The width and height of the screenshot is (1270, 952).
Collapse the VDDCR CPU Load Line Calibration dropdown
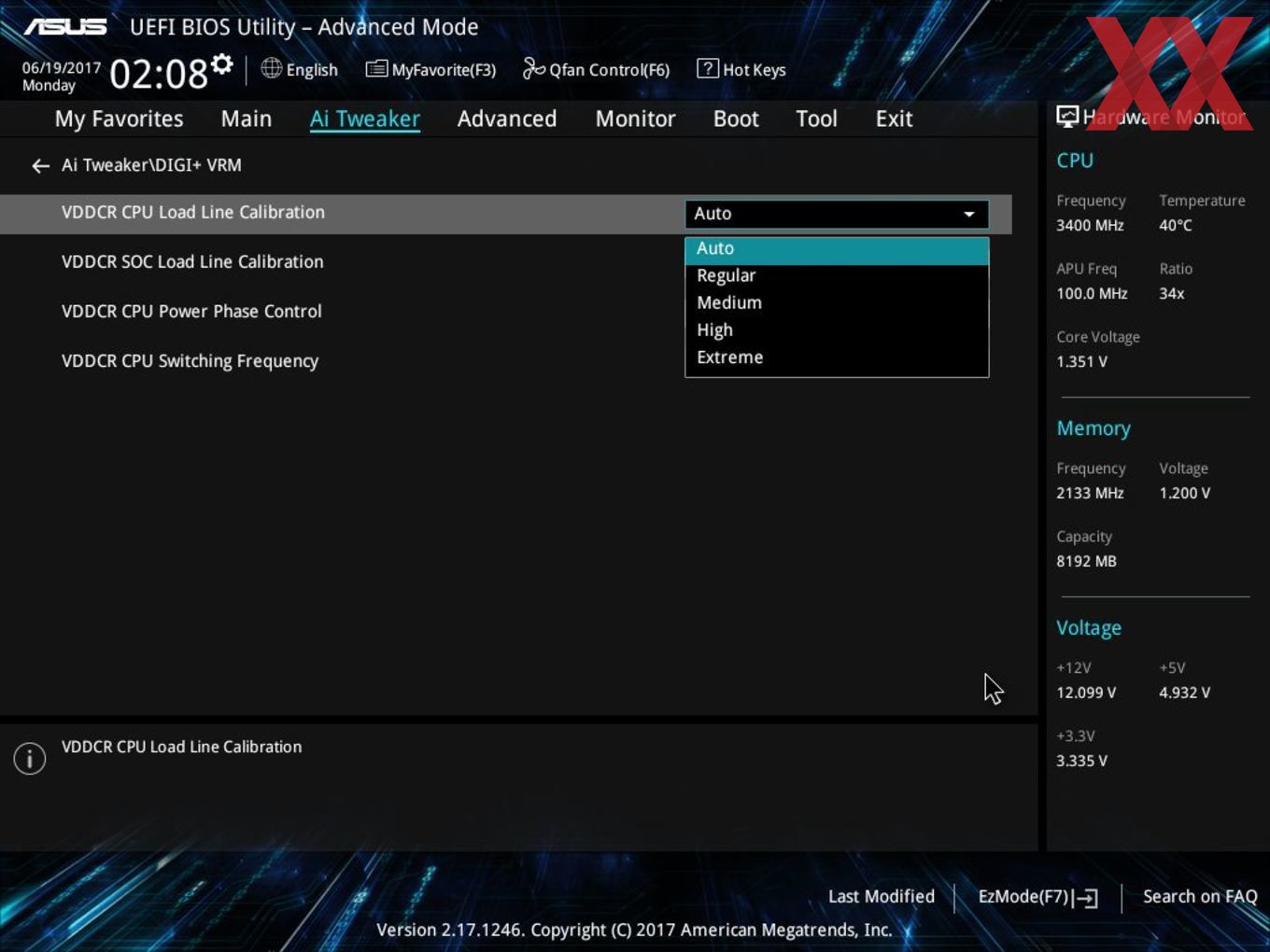[837, 214]
